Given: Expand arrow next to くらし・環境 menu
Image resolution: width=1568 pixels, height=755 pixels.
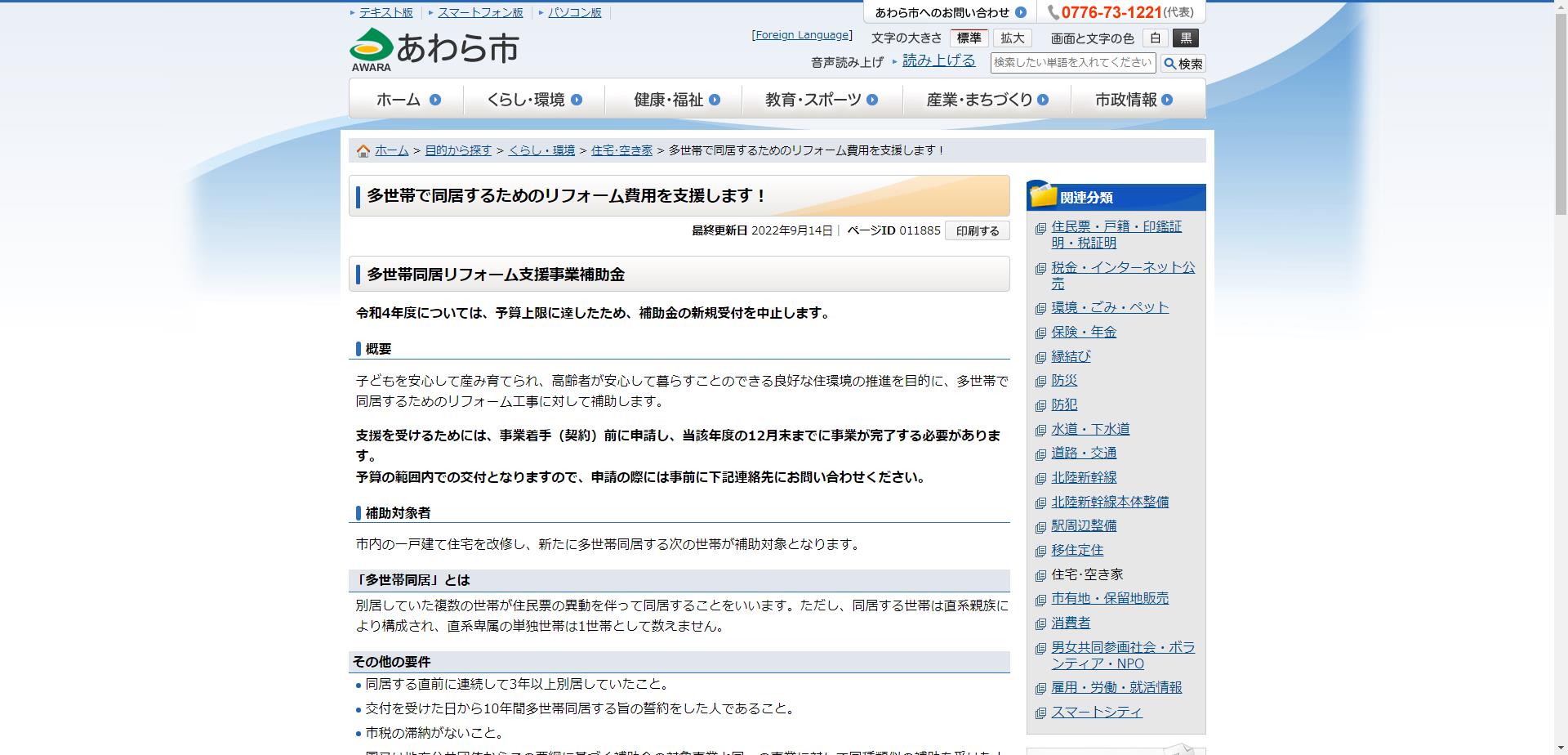Looking at the screenshot, I should [x=577, y=100].
